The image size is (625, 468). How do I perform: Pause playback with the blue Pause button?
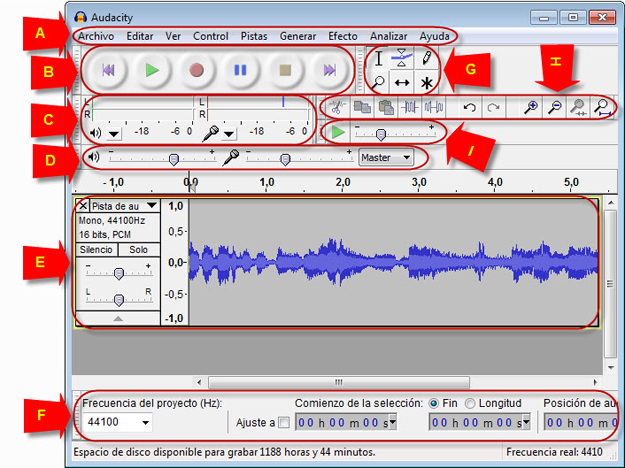[240, 71]
